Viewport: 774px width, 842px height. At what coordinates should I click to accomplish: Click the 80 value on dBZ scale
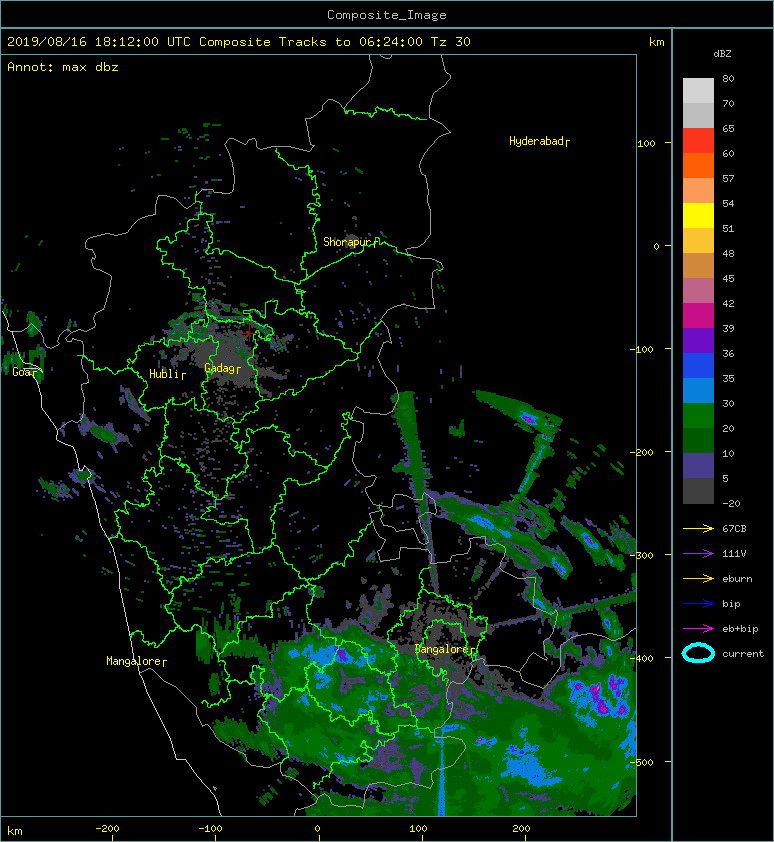728,78
